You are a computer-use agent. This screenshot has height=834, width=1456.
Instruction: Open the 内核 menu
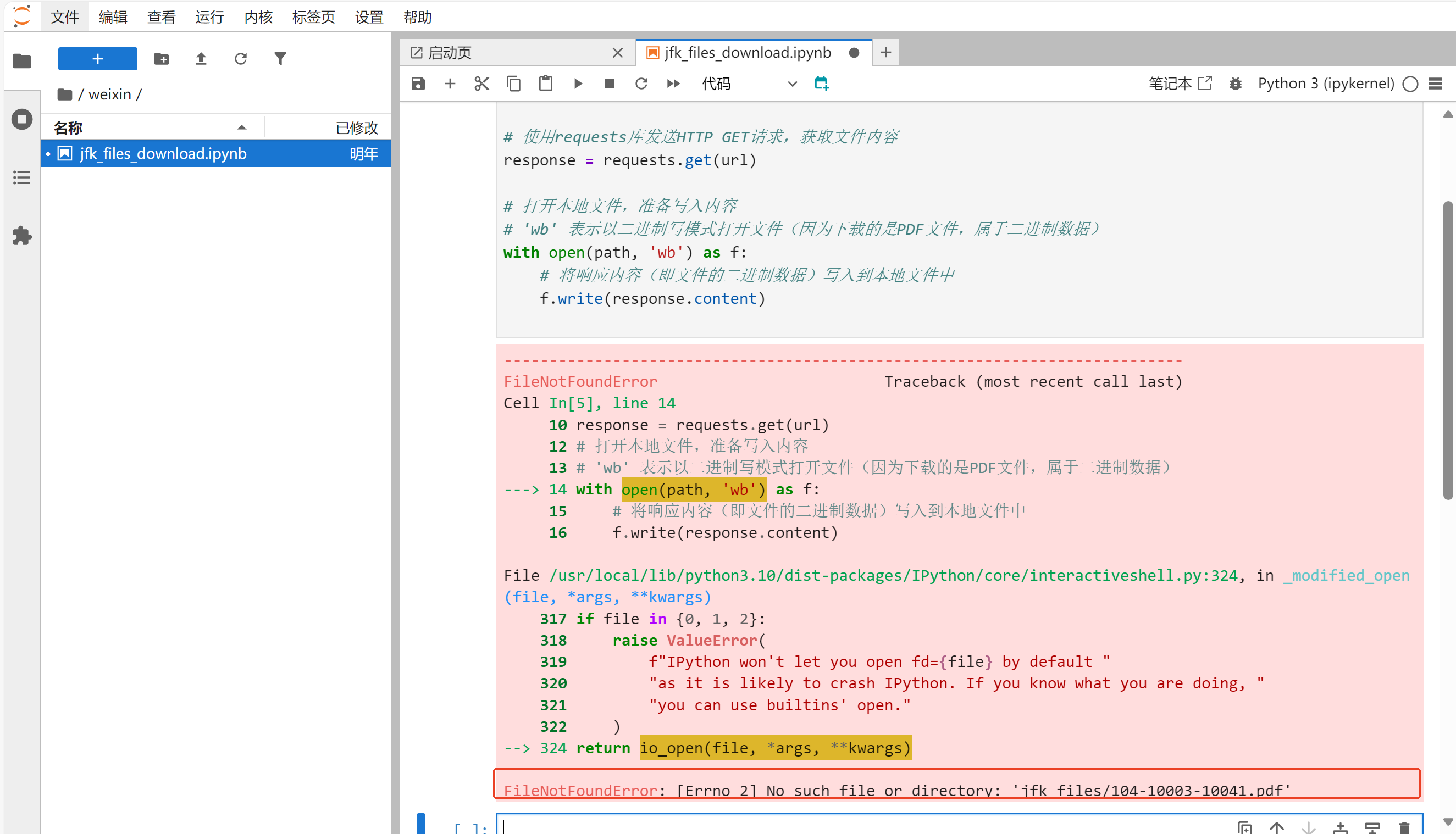tap(258, 17)
